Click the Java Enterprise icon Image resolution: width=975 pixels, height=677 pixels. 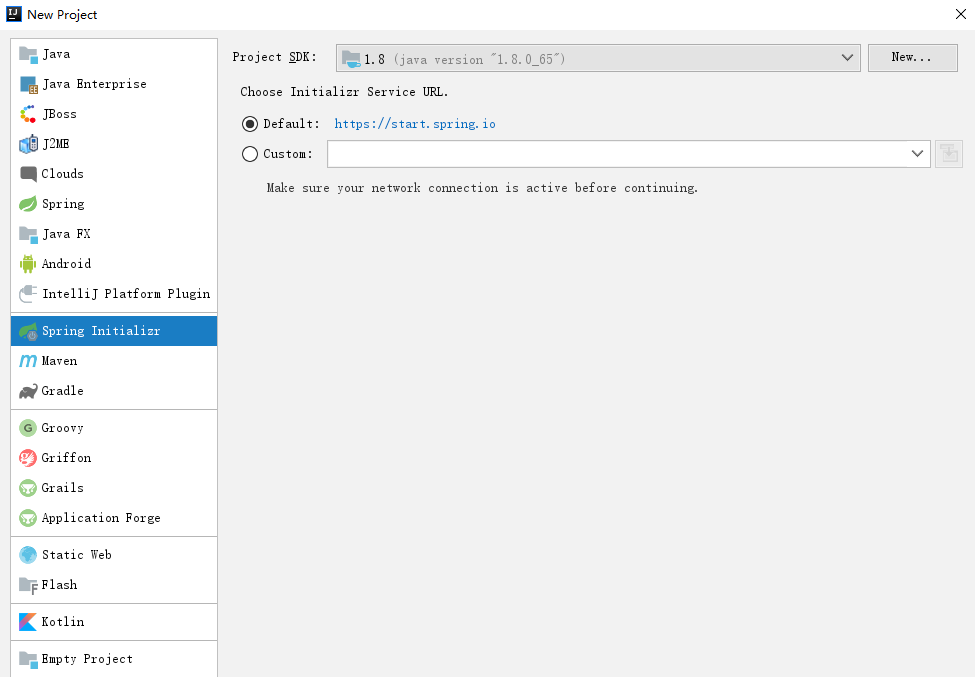pos(29,85)
